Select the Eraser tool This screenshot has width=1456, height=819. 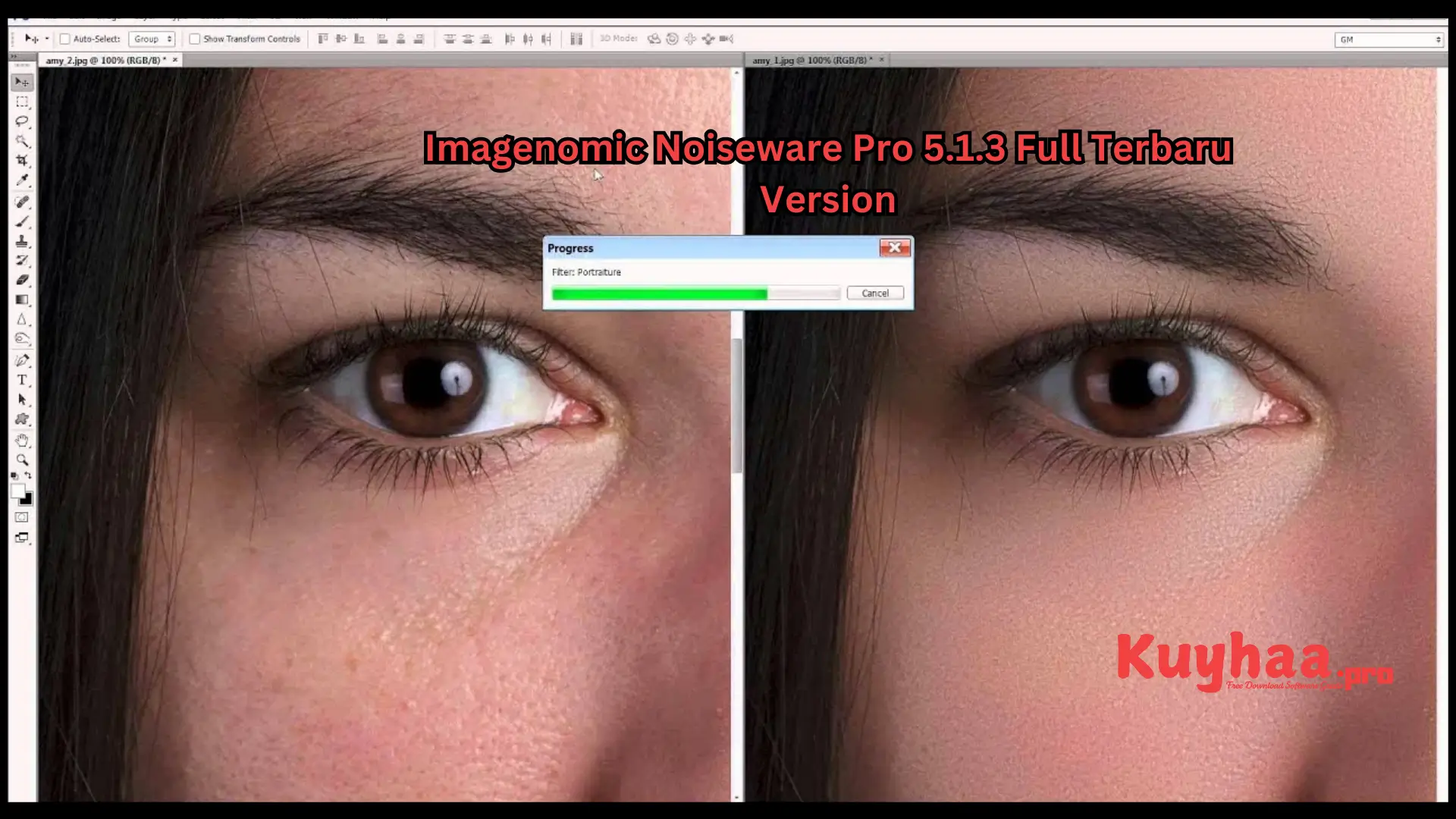[22, 281]
